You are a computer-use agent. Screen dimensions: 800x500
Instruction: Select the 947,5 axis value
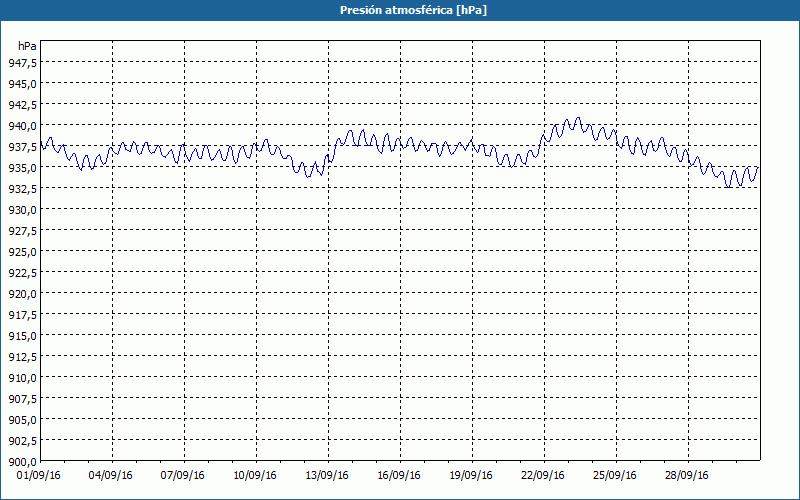point(22,62)
